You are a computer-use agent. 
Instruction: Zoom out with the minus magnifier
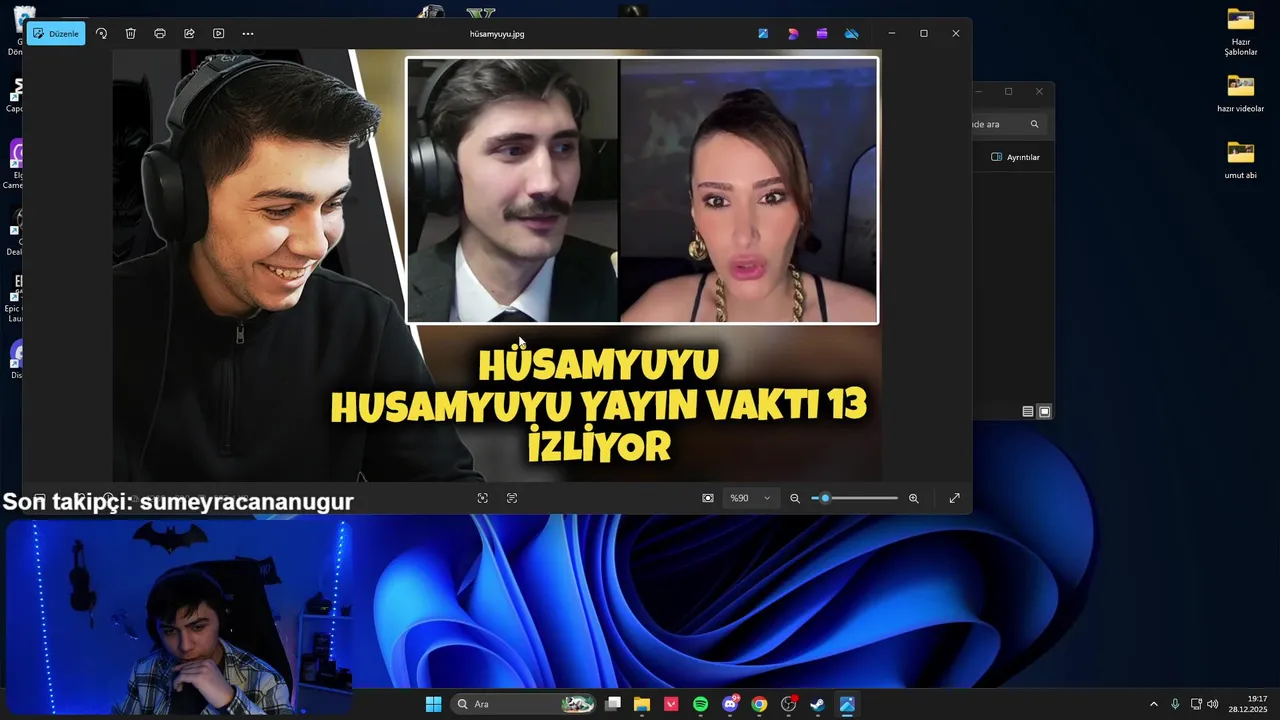coord(795,498)
